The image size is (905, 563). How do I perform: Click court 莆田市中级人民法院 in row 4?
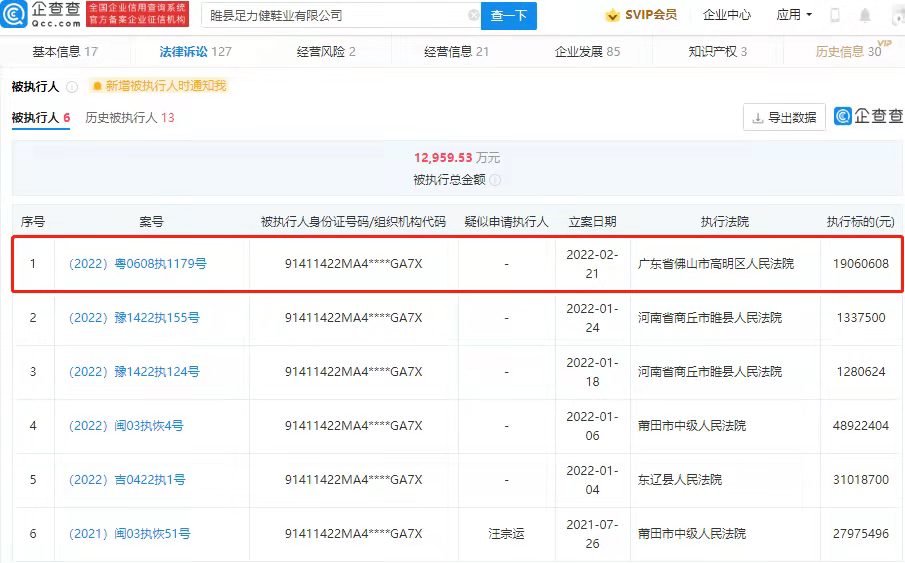(x=691, y=426)
